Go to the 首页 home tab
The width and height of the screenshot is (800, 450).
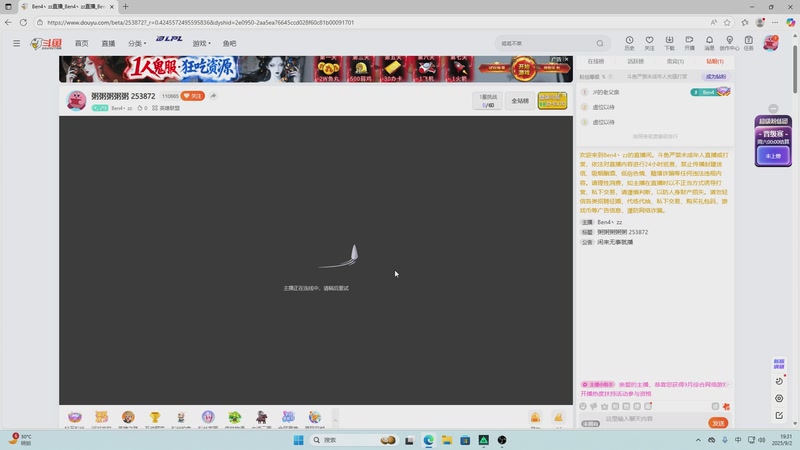82,43
